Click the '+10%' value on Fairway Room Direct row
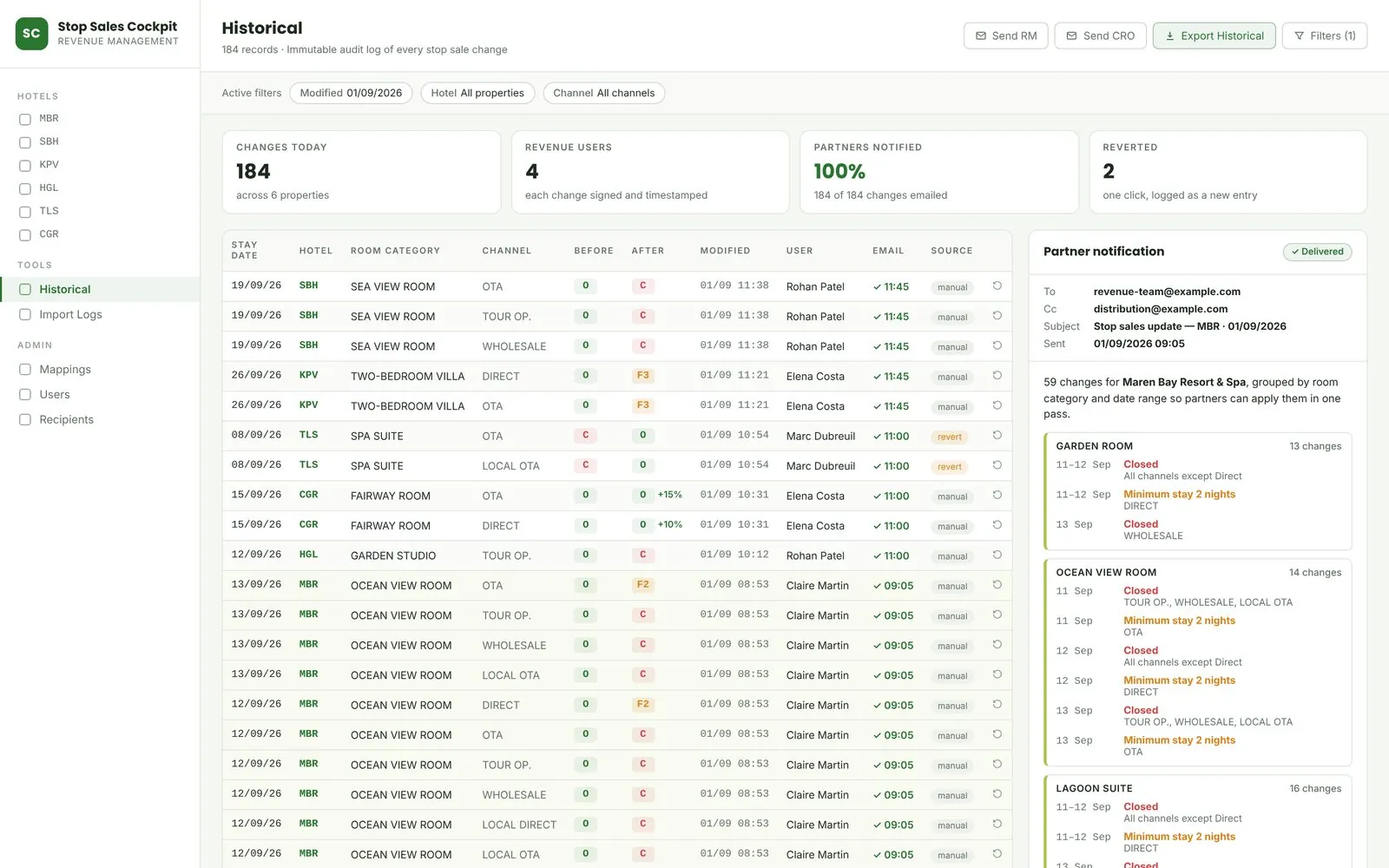The height and width of the screenshot is (868, 1389). (x=669, y=525)
